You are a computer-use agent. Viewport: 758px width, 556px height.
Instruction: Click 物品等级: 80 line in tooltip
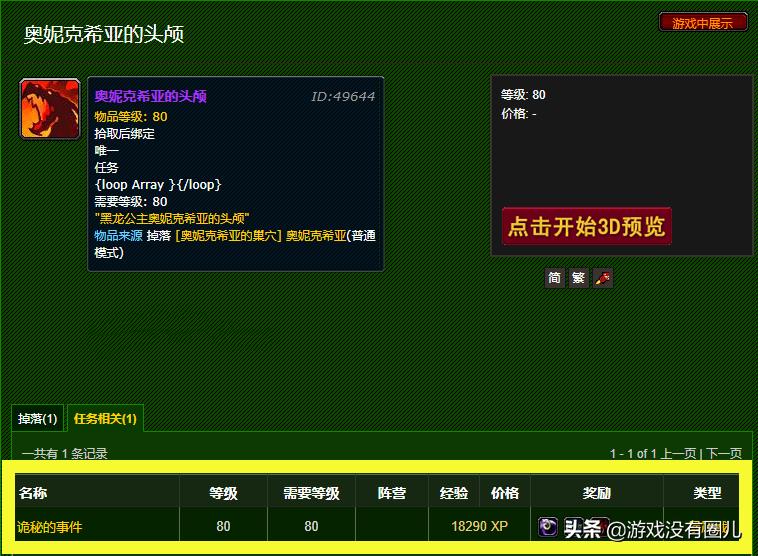(x=131, y=117)
